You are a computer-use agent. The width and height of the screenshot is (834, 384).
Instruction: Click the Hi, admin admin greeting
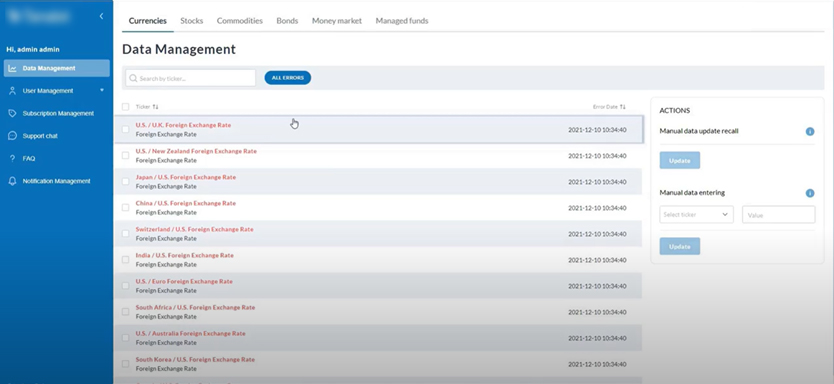(33, 49)
